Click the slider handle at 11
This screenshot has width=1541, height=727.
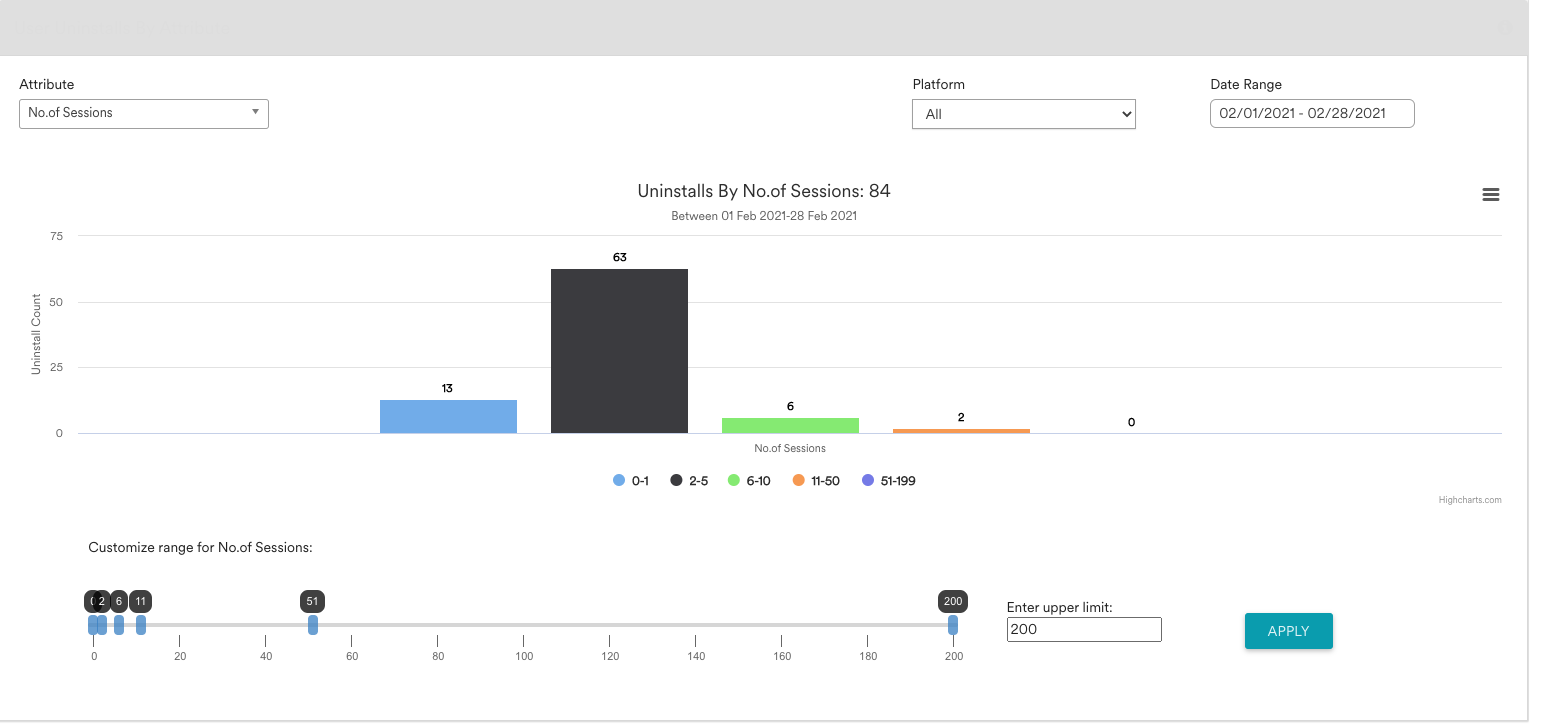point(141,625)
